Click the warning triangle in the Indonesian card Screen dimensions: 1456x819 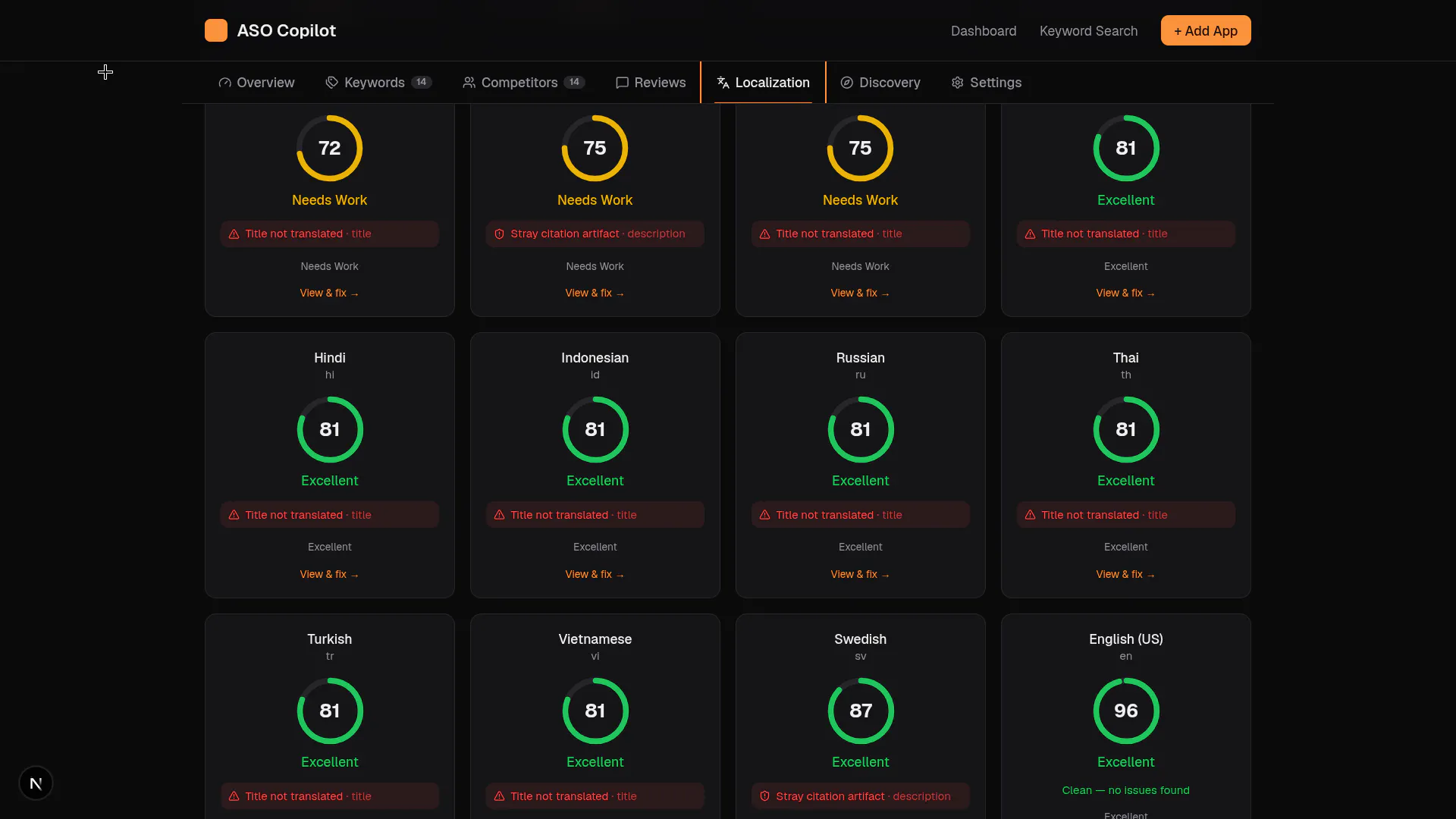point(500,515)
